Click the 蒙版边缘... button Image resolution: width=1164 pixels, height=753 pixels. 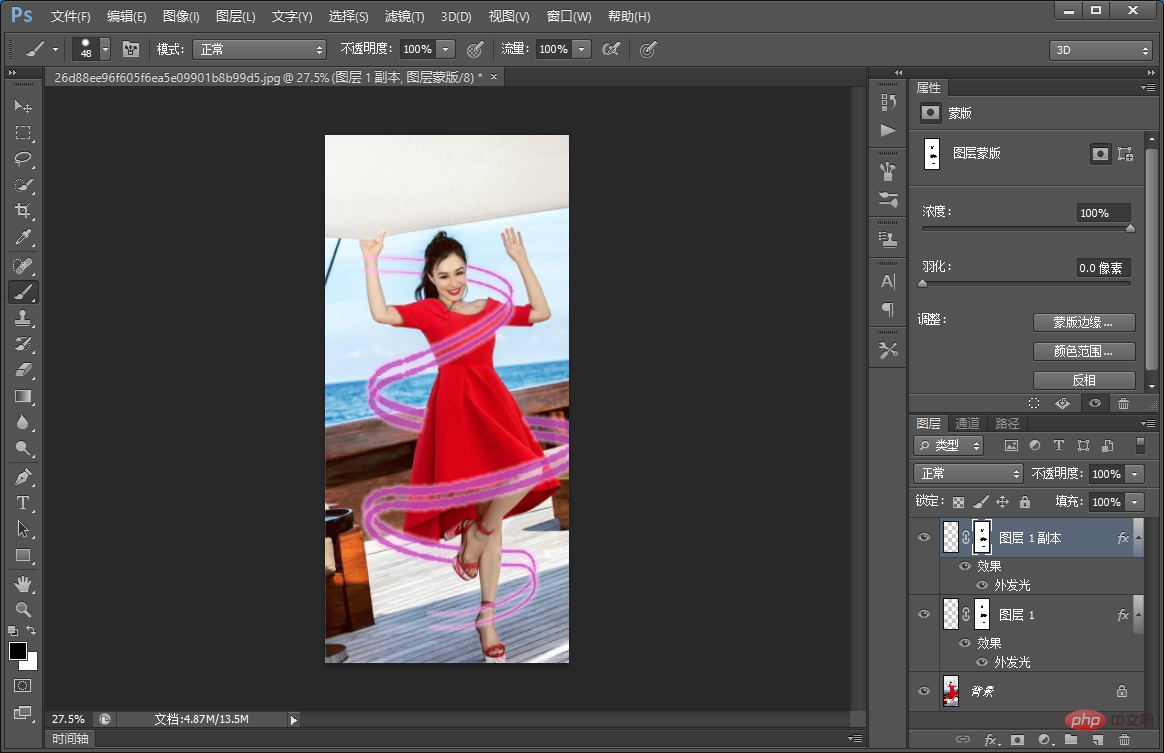(1083, 322)
